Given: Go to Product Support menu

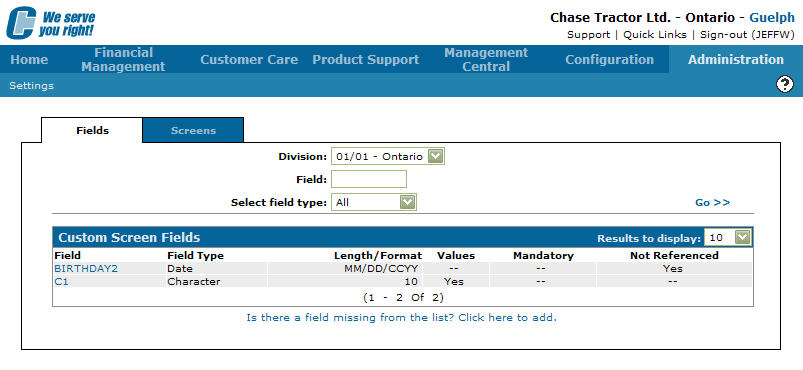Looking at the screenshot, I should (366, 59).
